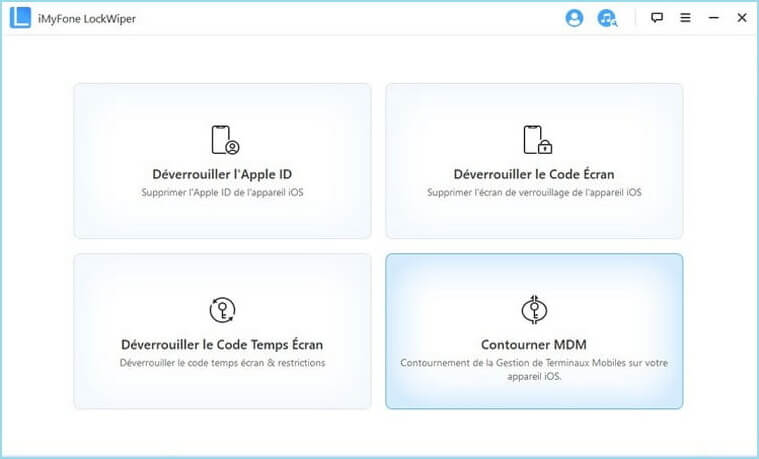Open the feedback speech bubble icon
Screen dimensions: 759x459
(x=657, y=18)
